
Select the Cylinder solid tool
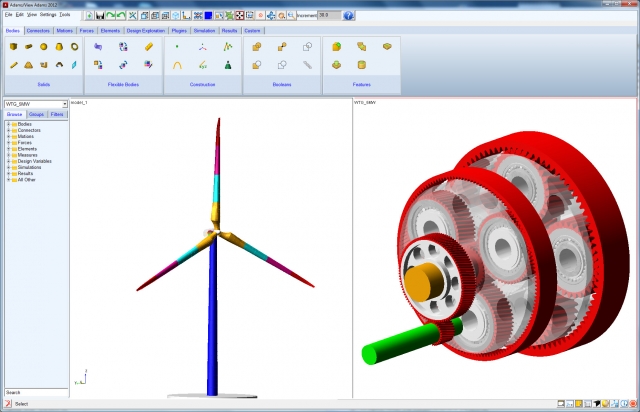(x=29, y=47)
